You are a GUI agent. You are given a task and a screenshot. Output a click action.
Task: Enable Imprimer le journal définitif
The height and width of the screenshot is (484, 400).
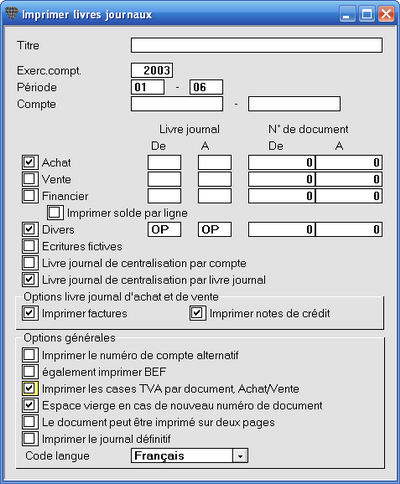[30, 439]
